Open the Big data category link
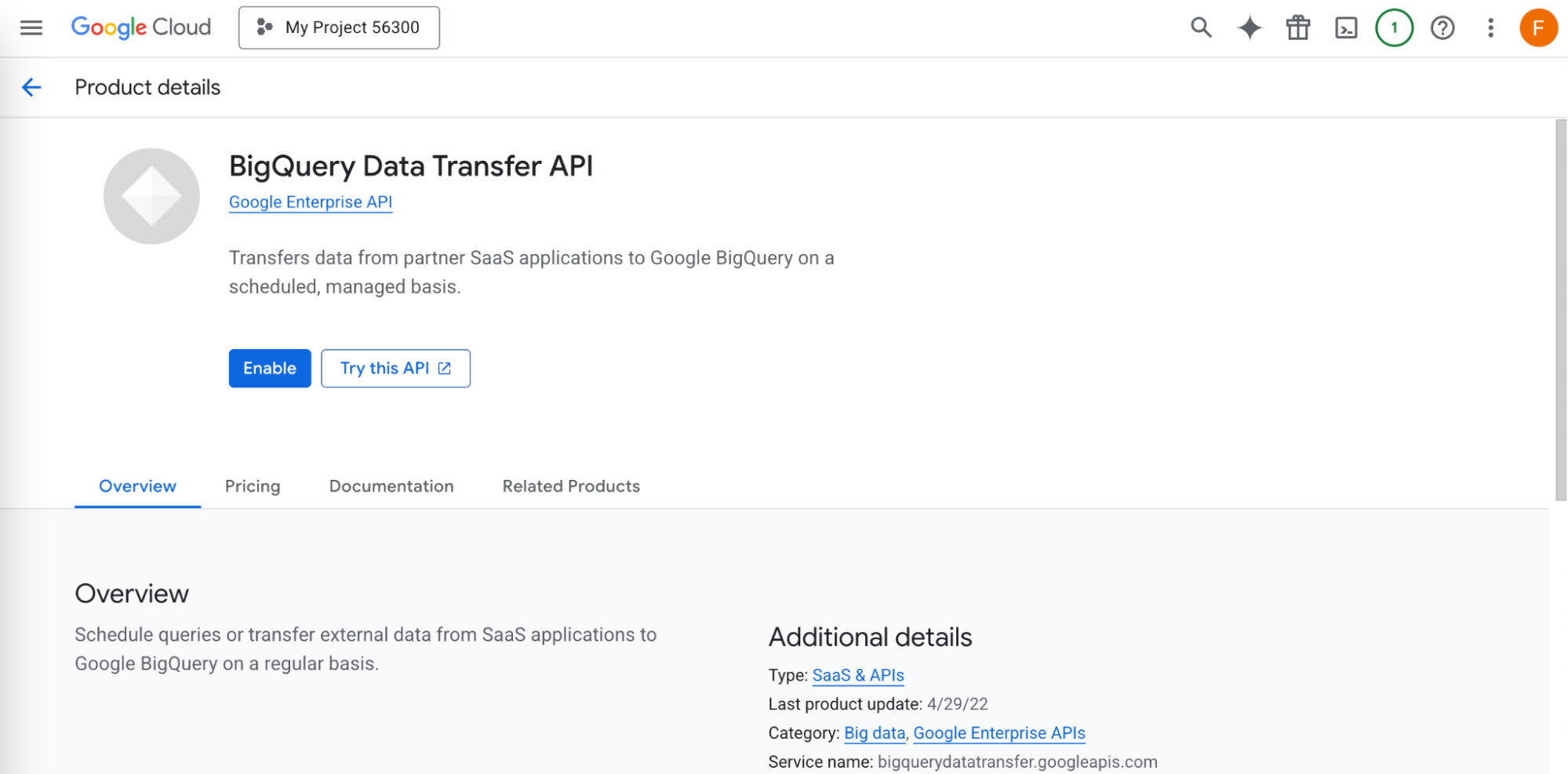 (875, 733)
